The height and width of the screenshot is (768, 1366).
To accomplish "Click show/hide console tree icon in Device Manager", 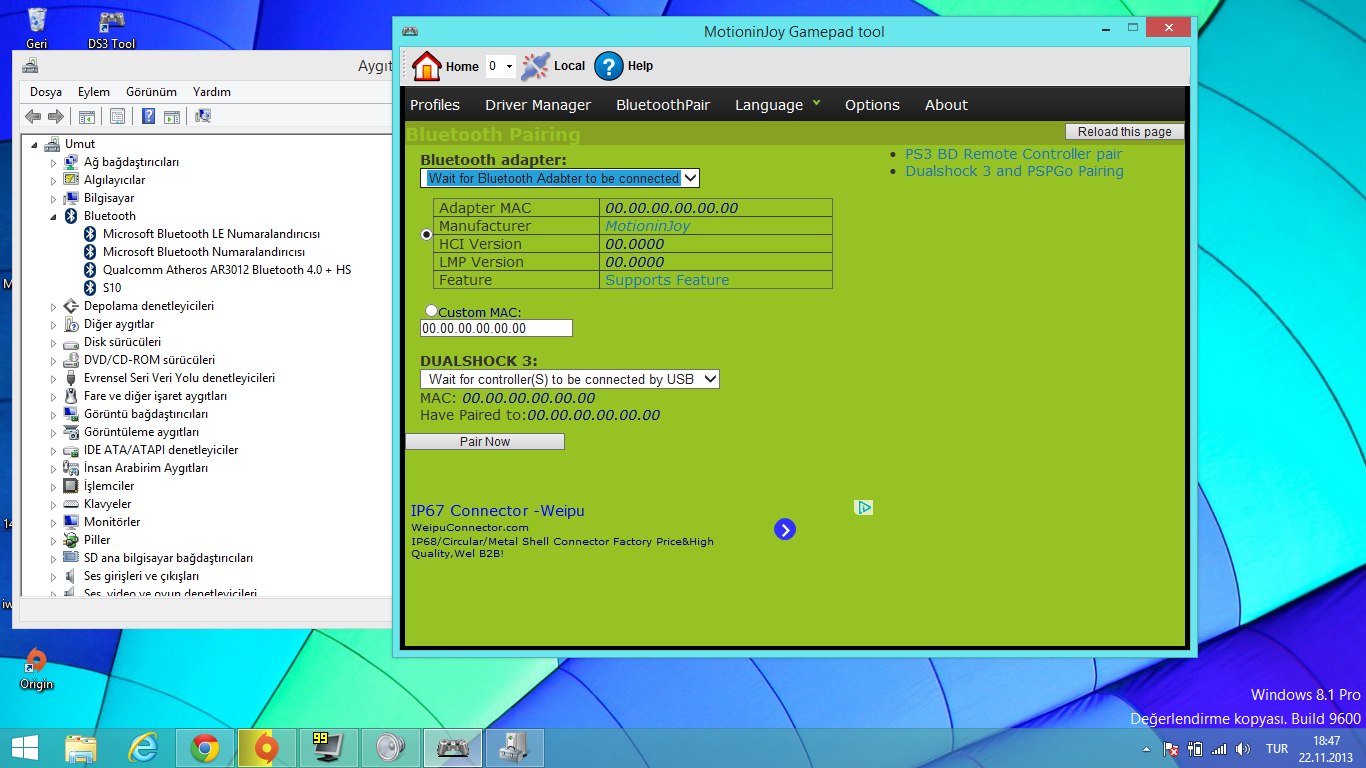I will [87, 116].
